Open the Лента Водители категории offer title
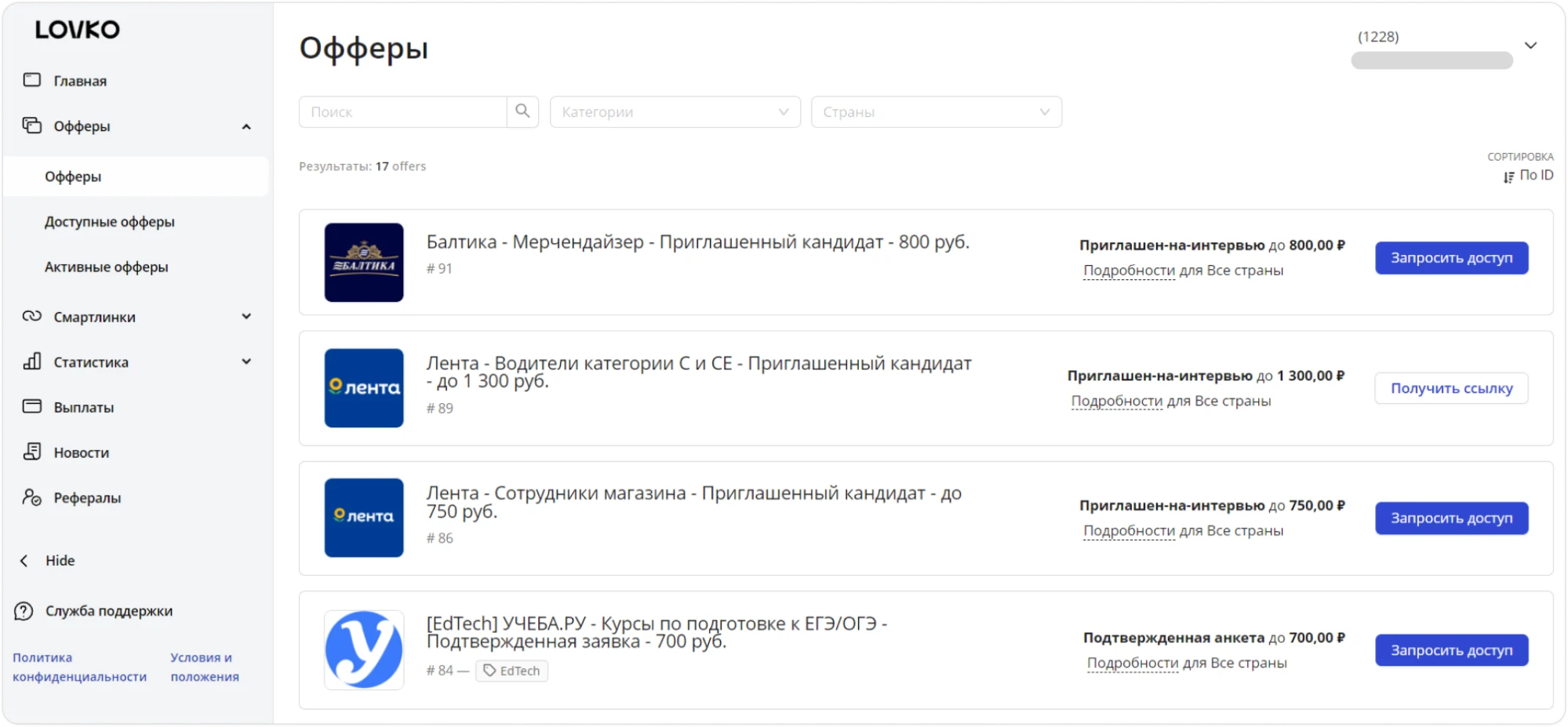Image resolution: width=1568 pixels, height=727 pixels. pyautogui.click(x=698, y=372)
